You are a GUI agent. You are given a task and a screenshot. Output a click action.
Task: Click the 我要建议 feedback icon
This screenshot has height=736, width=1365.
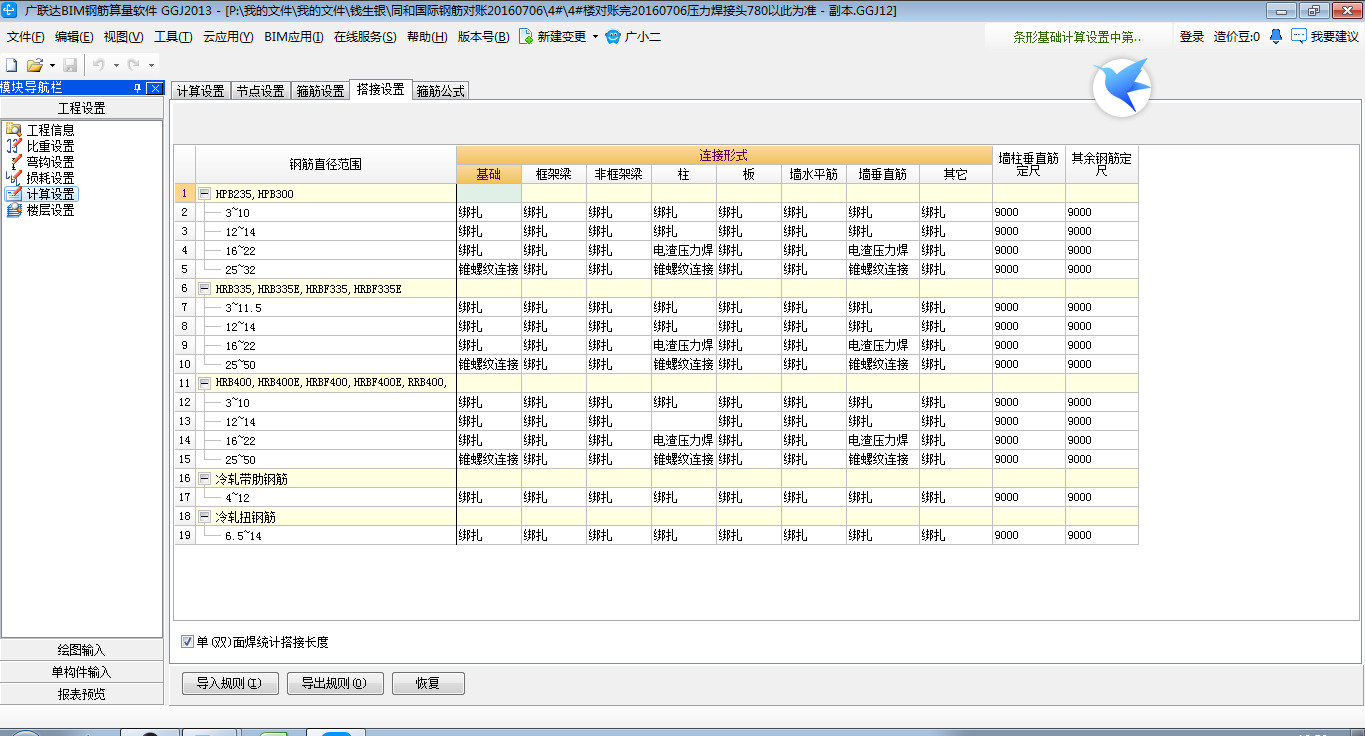pos(1299,36)
